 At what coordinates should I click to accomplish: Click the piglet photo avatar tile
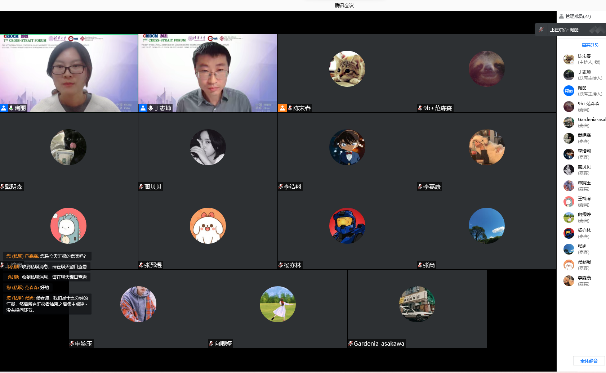[486, 147]
